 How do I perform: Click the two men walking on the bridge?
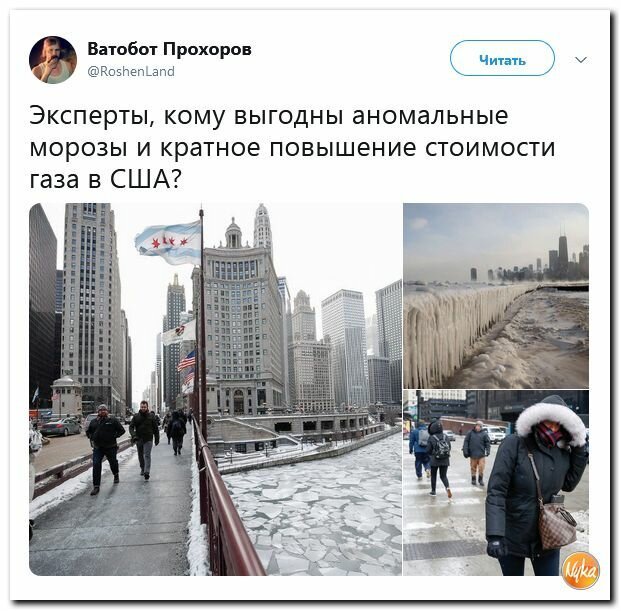123,447
